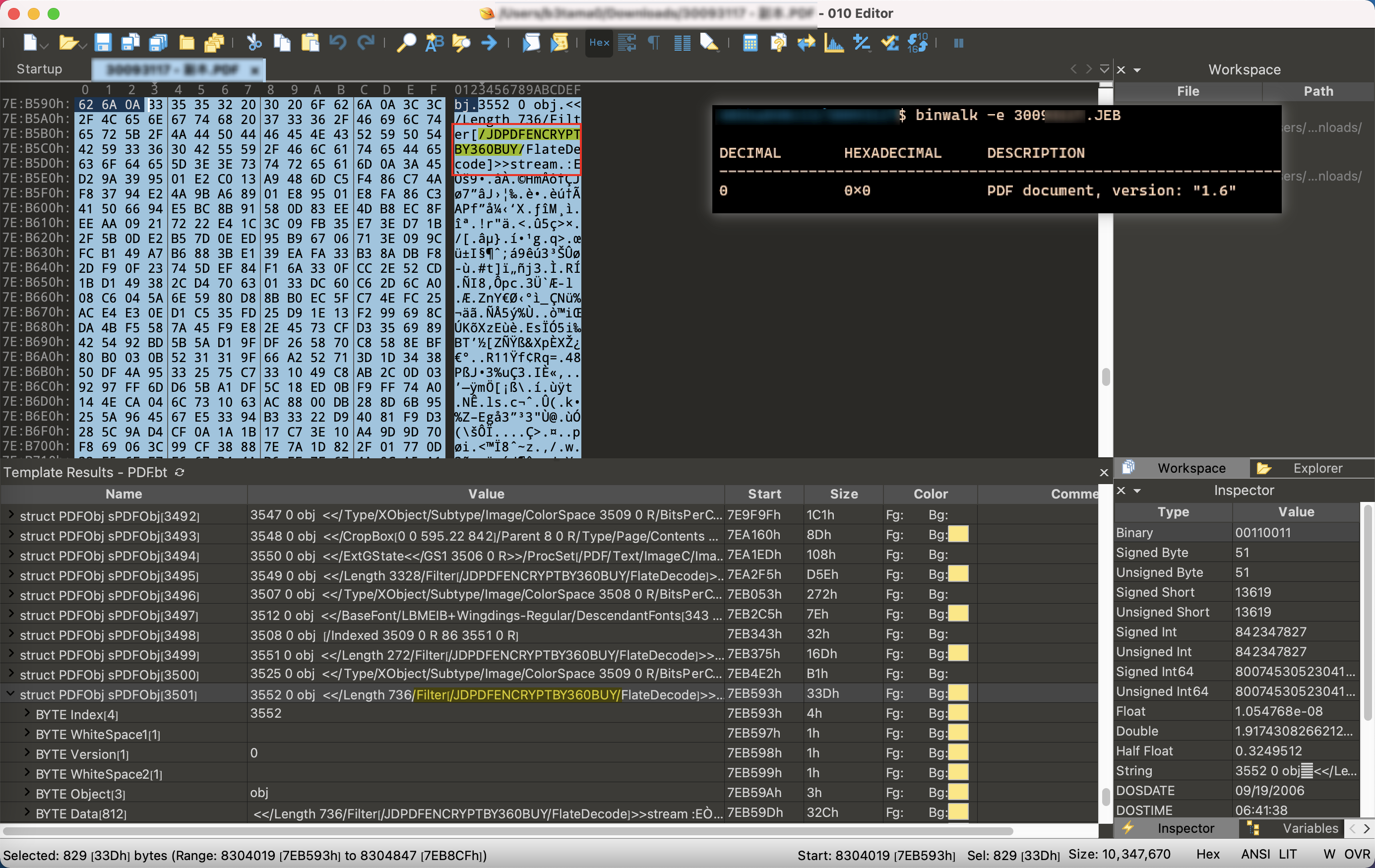Viewport: 1375px width, 868px height.
Task: Open the Compare files tool
Action: (806, 43)
